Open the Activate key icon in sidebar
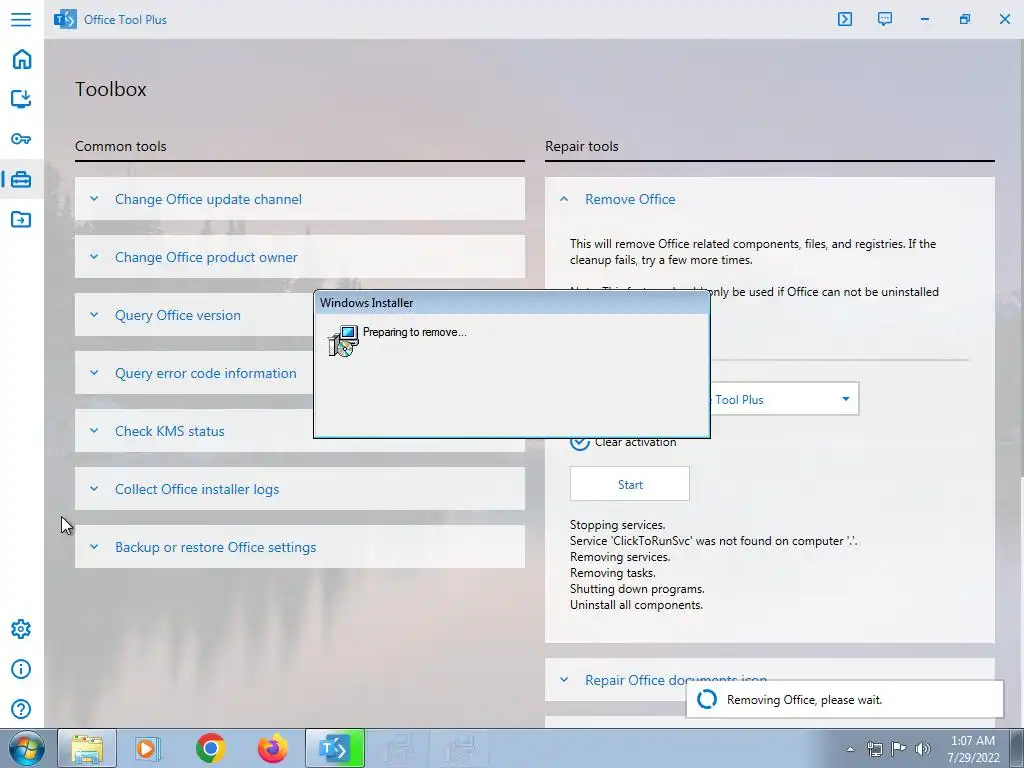Viewport: 1024px width, 768px height. coord(21,138)
